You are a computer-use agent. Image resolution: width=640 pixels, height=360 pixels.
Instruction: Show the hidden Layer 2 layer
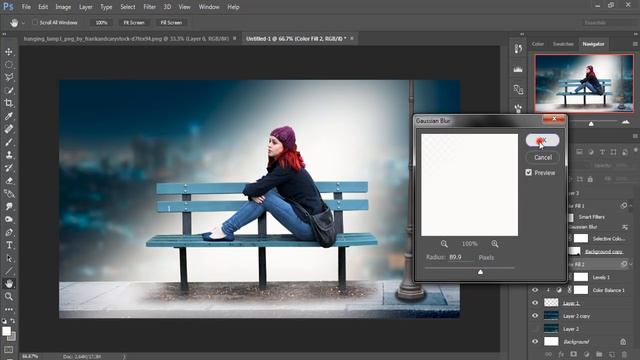click(535, 329)
